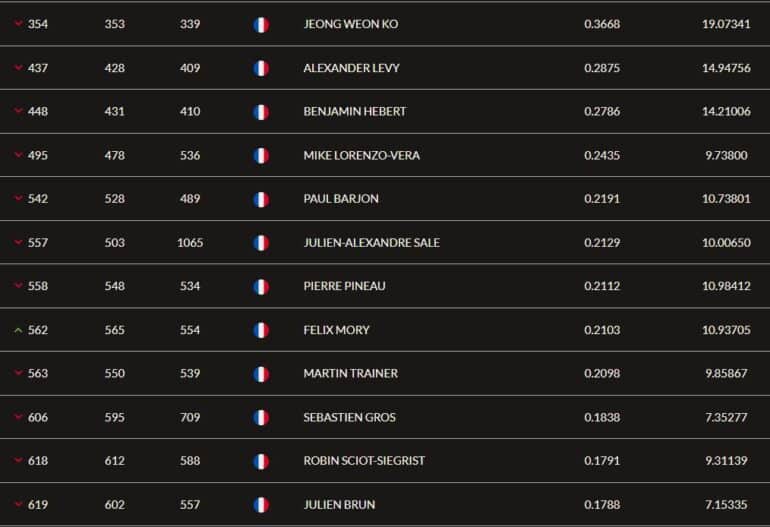Image resolution: width=770 pixels, height=527 pixels.
Task: Click the 0.3668 average points value
Action: [x=602, y=24]
